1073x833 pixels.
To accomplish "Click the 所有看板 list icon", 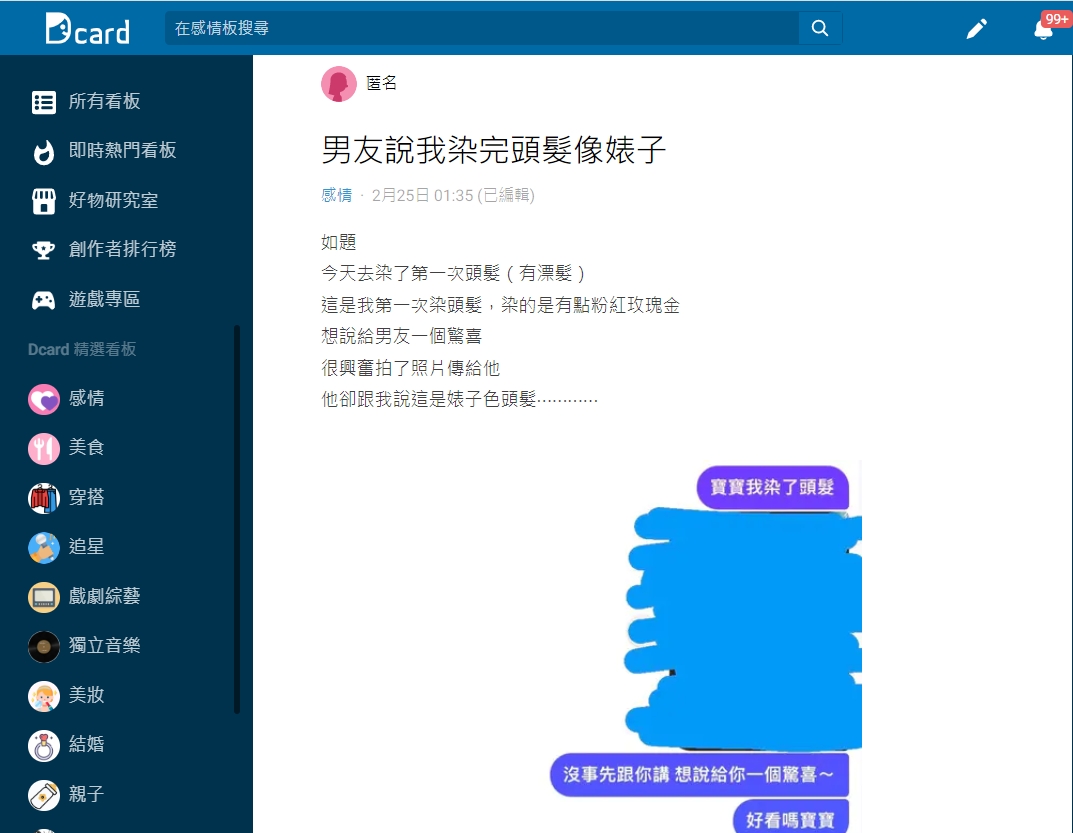I will (44, 102).
